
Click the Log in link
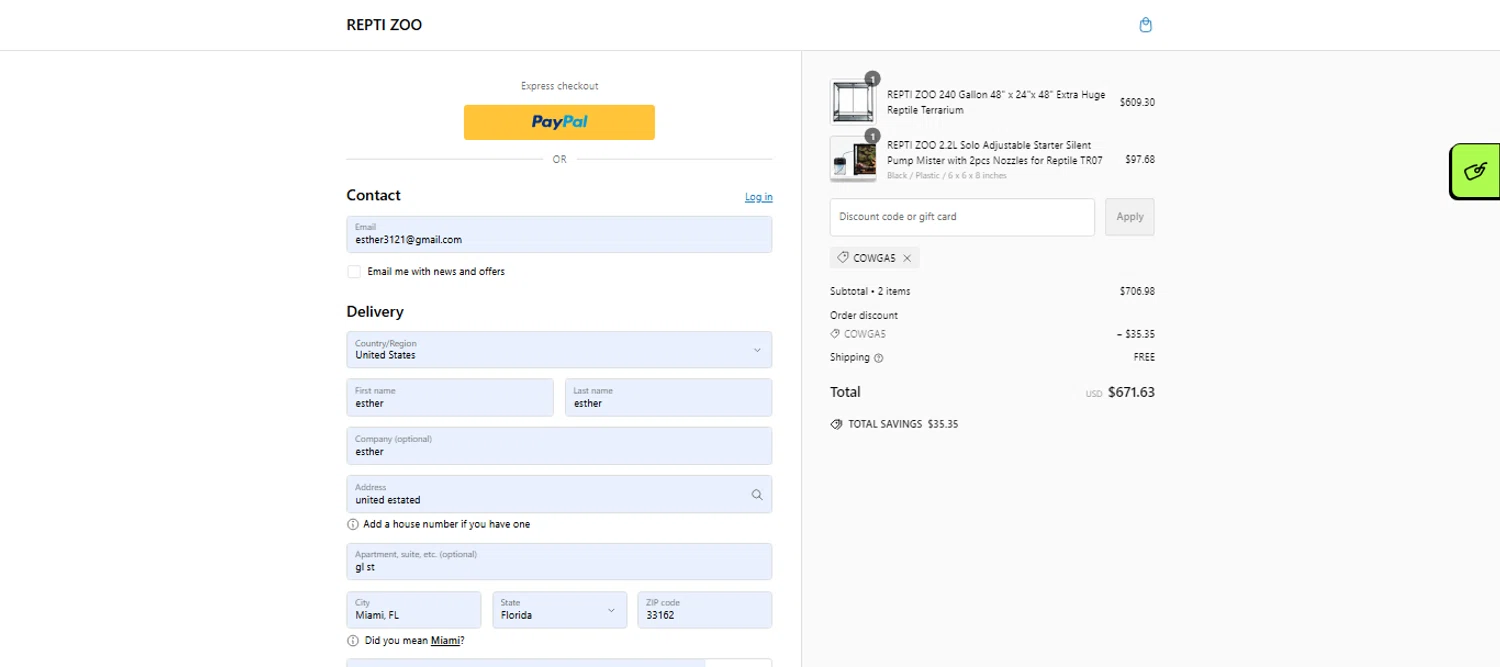click(758, 197)
